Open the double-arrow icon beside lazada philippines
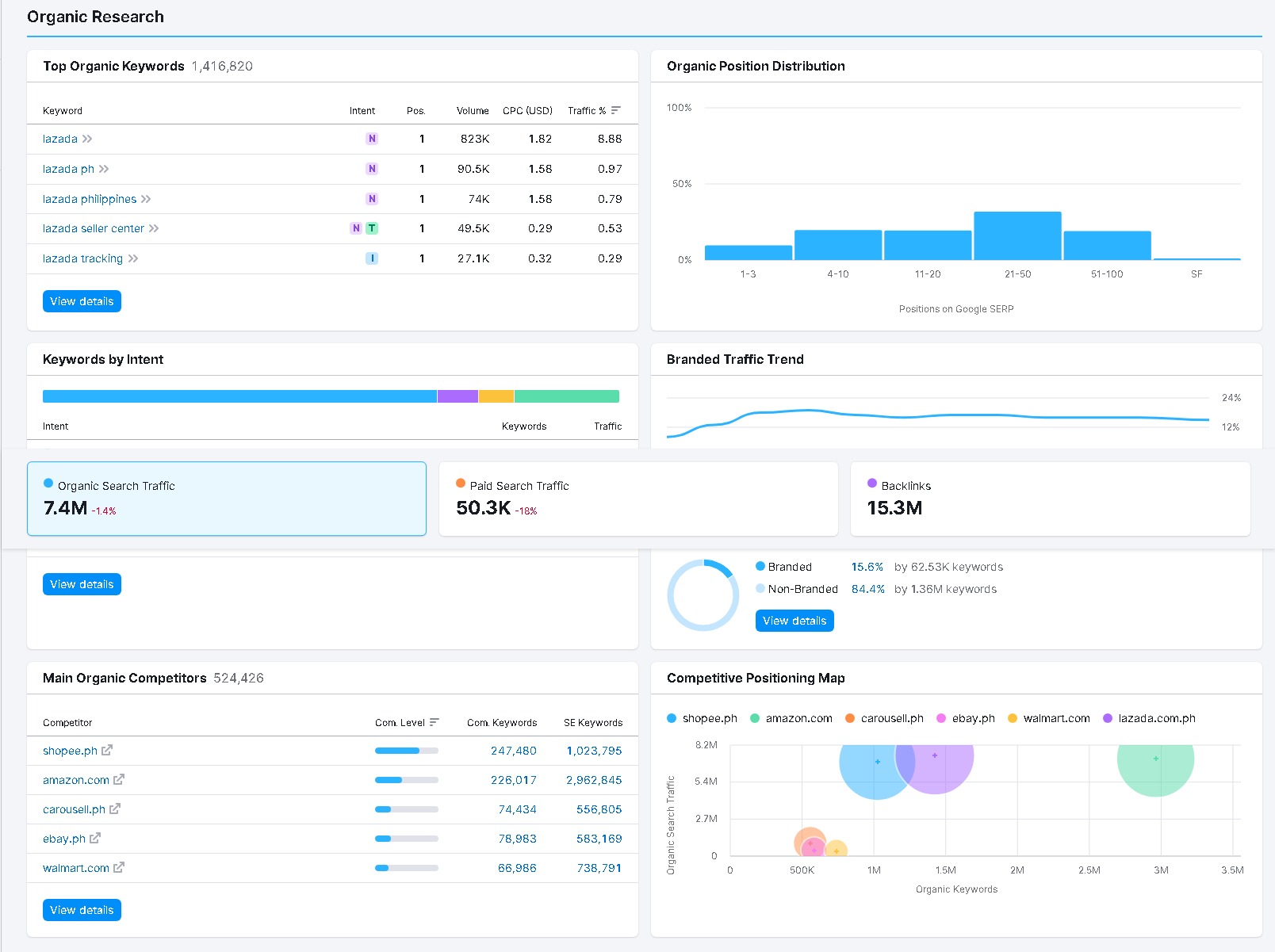 pos(146,199)
